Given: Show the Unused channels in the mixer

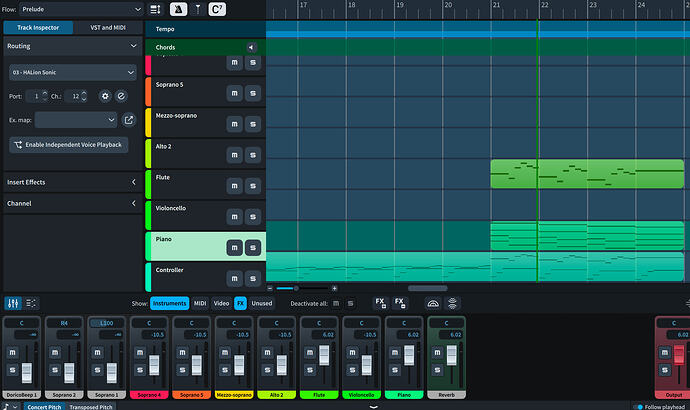Looking at the screenshot, I should (x=262, y=303).
